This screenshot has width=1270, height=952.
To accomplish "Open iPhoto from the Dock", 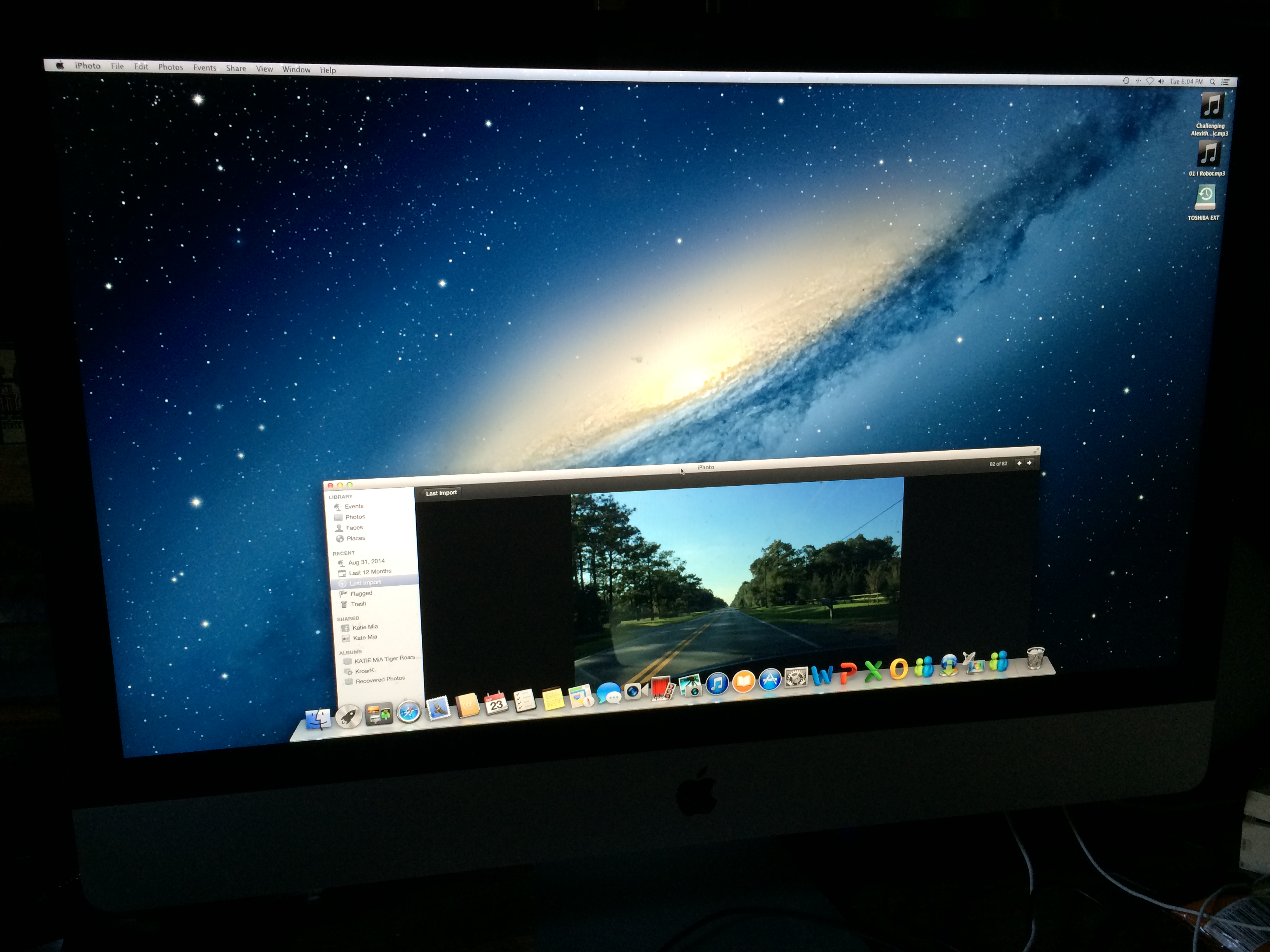I will pyautogui.click(x=691, y=685).
